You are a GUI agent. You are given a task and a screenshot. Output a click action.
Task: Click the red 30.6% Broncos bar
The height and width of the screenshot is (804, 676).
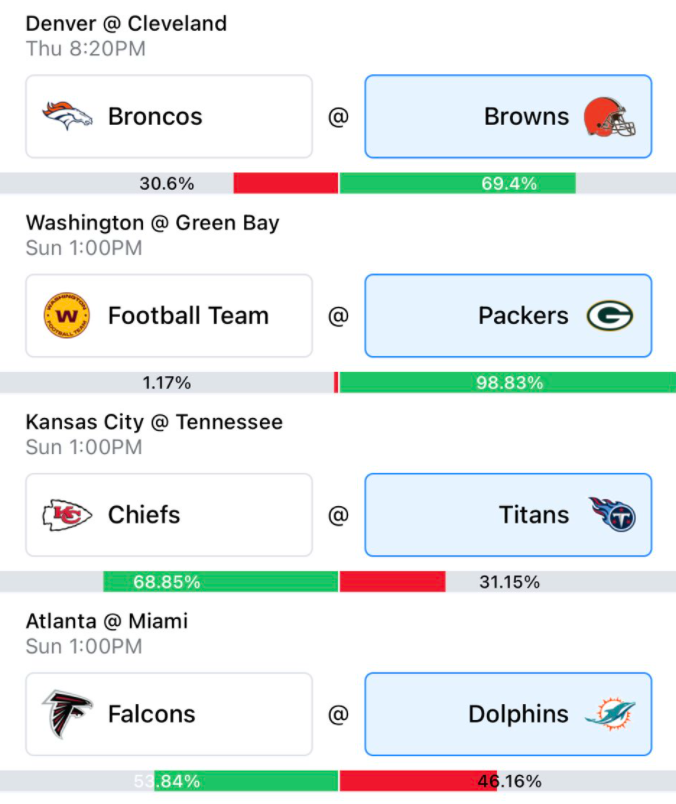tap(286, 183)
